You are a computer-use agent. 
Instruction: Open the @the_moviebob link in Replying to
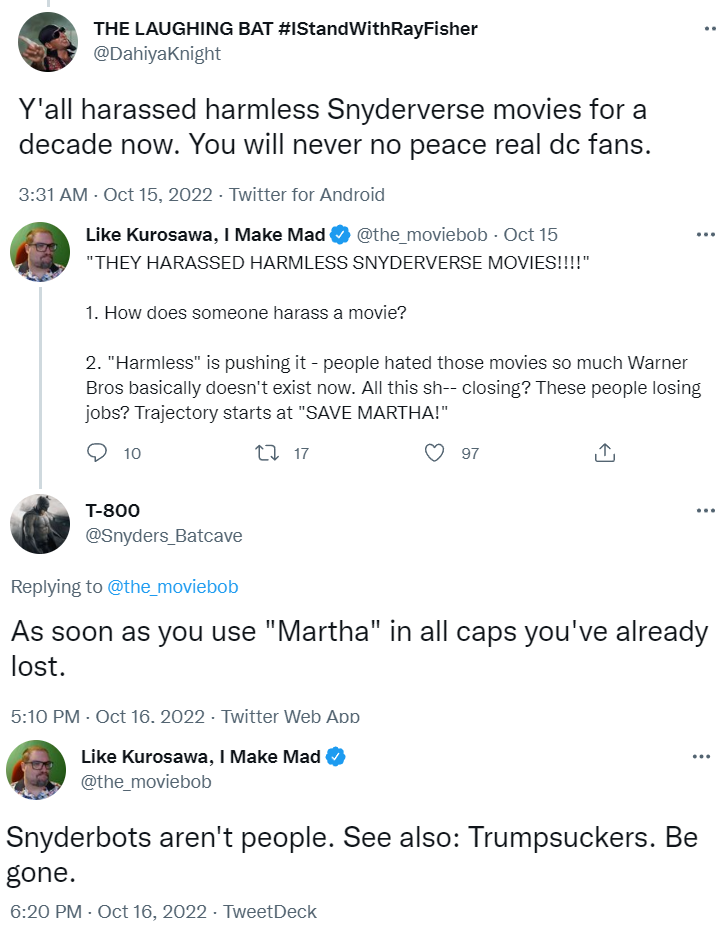(172, 587)
